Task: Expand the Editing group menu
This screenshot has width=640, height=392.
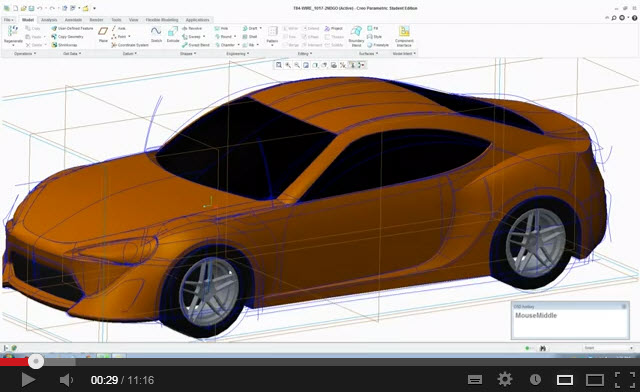Action: 304,53
